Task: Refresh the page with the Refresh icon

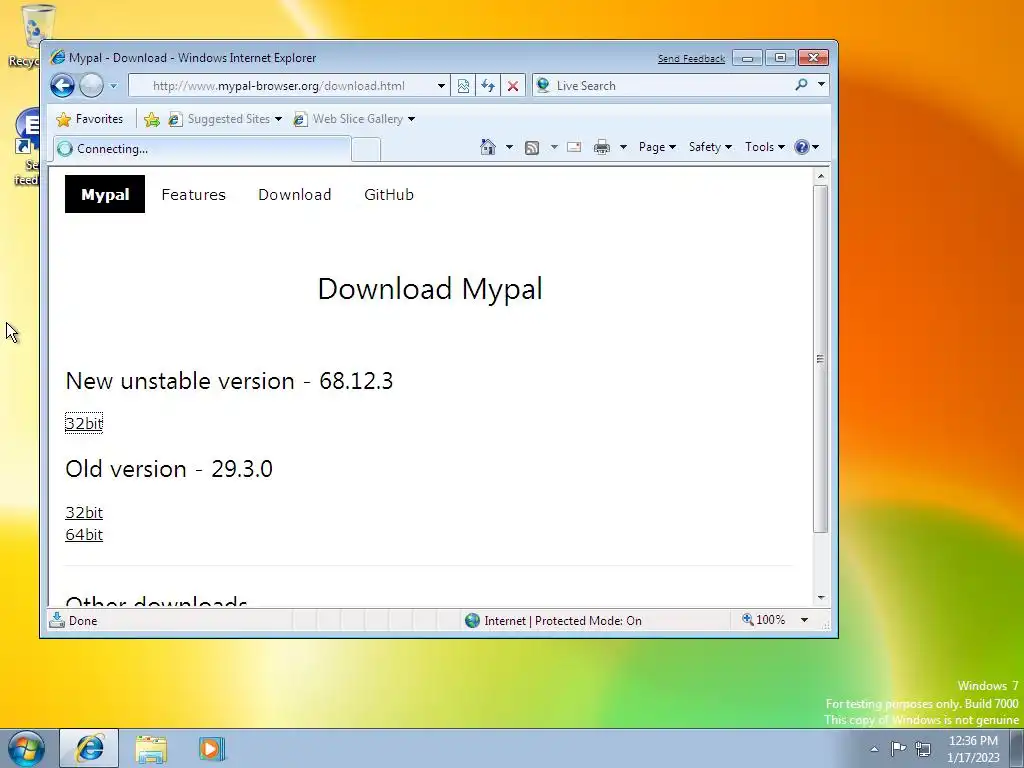Action: (488, 86)
